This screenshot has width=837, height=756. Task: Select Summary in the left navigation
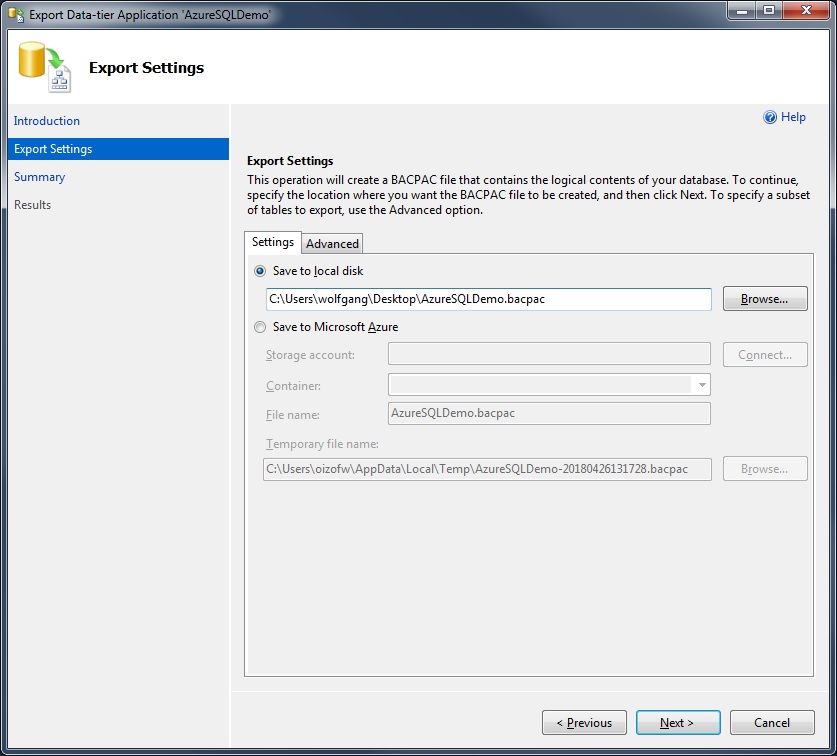point(40,176)
